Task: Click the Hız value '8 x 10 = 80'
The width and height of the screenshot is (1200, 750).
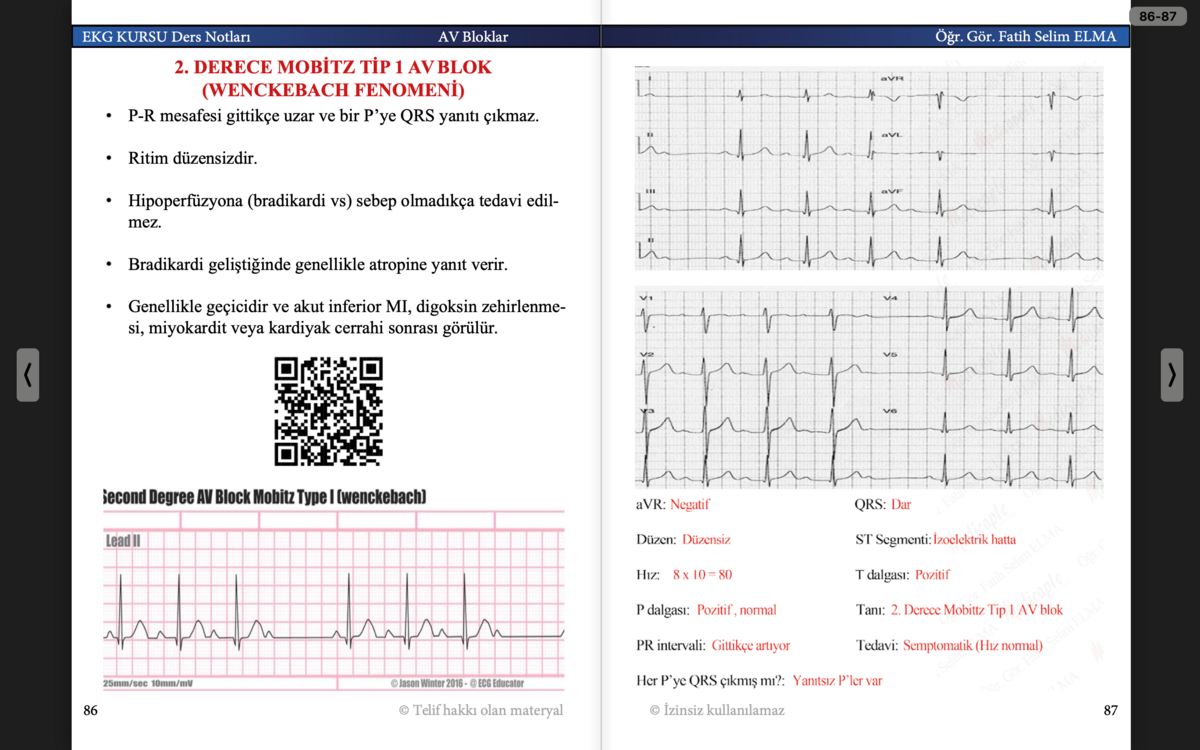Action: pyautogui.click(x=702, y=575)
